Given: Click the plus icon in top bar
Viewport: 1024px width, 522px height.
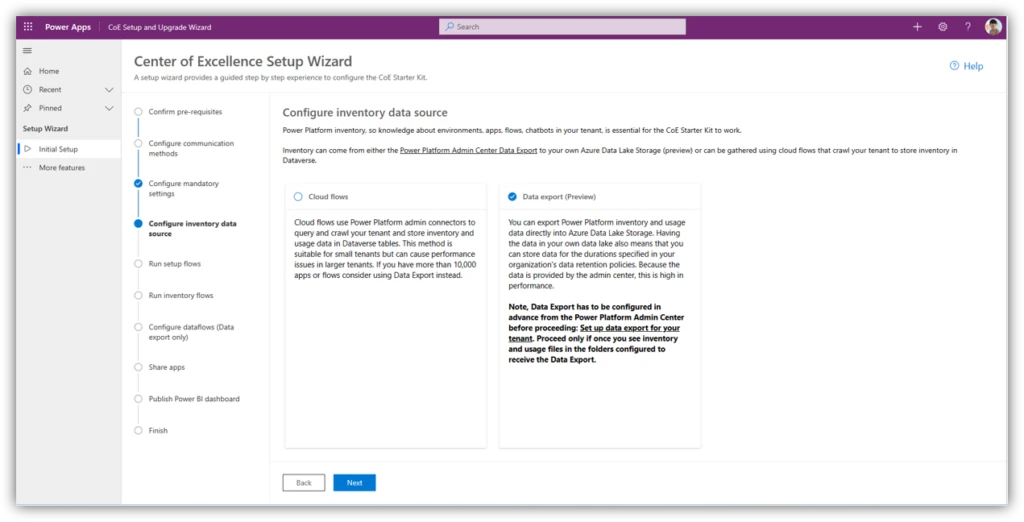Looking at the screenshot, I should pos(918,27).
